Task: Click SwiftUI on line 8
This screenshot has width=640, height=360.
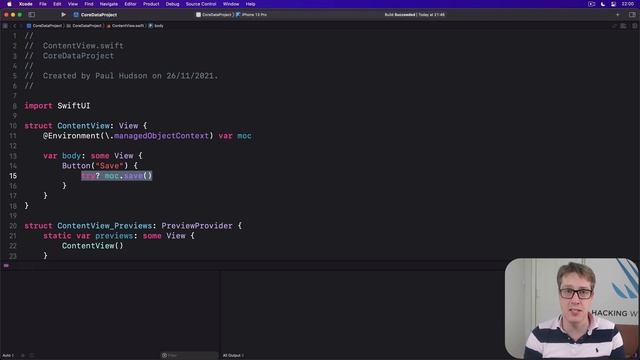Action: [x=73, y=106]
